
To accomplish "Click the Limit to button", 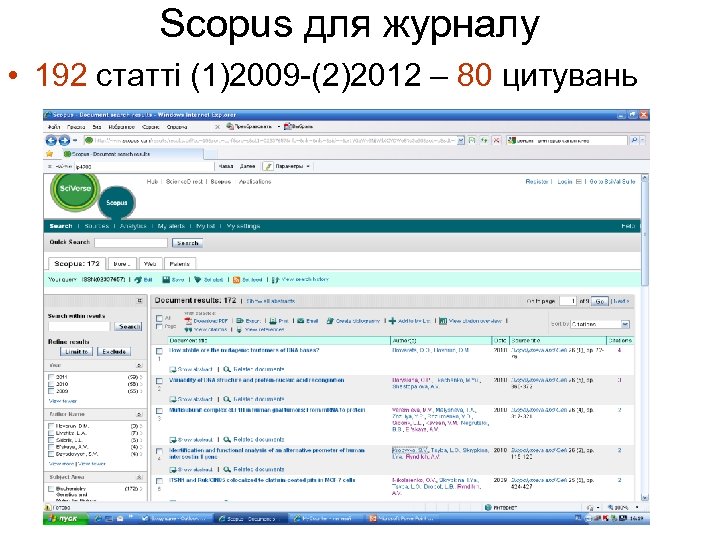I will [76, 352].
